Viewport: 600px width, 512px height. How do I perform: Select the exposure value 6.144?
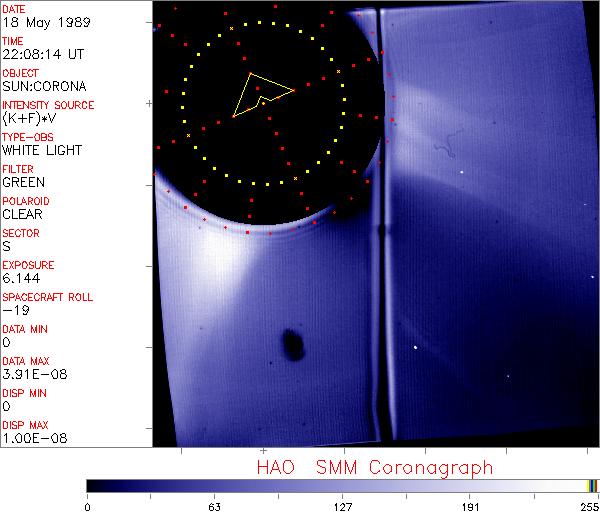(x=20, y=278)
